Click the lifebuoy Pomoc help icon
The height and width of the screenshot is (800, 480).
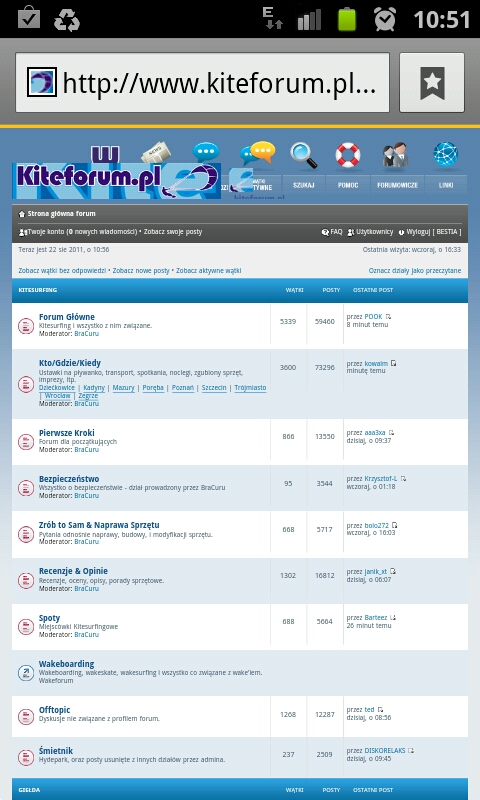tap(348, 155)
